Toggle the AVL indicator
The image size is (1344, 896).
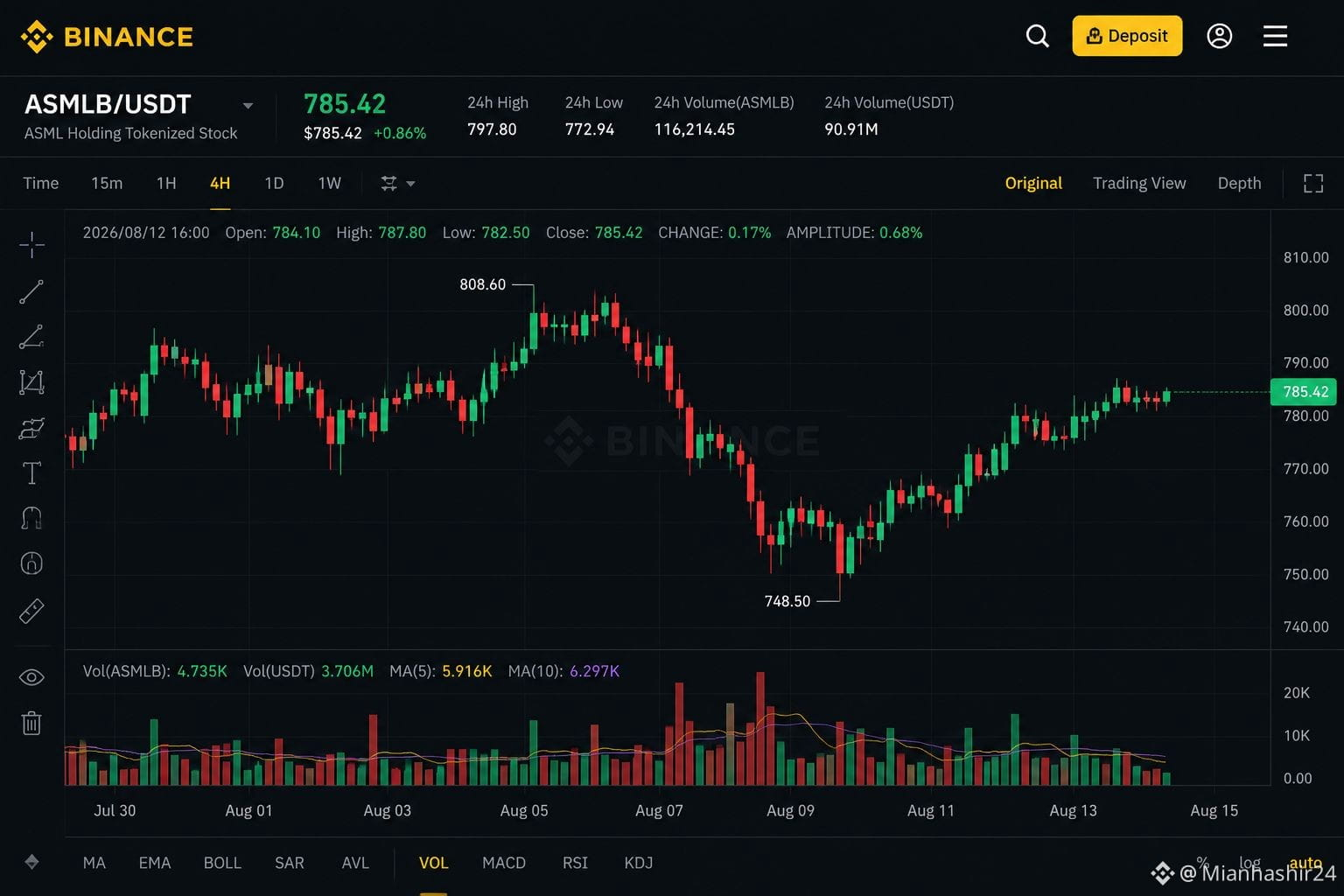pos(355,863)
